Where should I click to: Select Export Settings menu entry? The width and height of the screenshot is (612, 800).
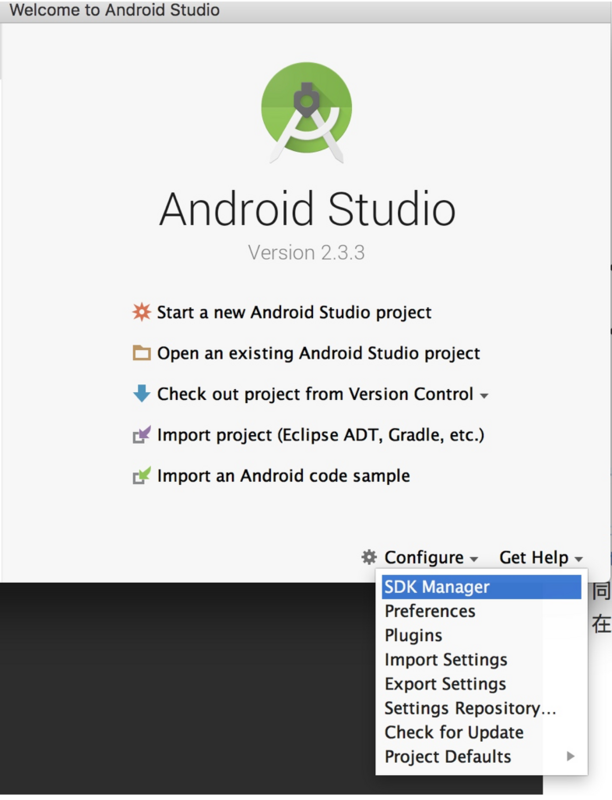pyautogui.click(x=481, y=684)
